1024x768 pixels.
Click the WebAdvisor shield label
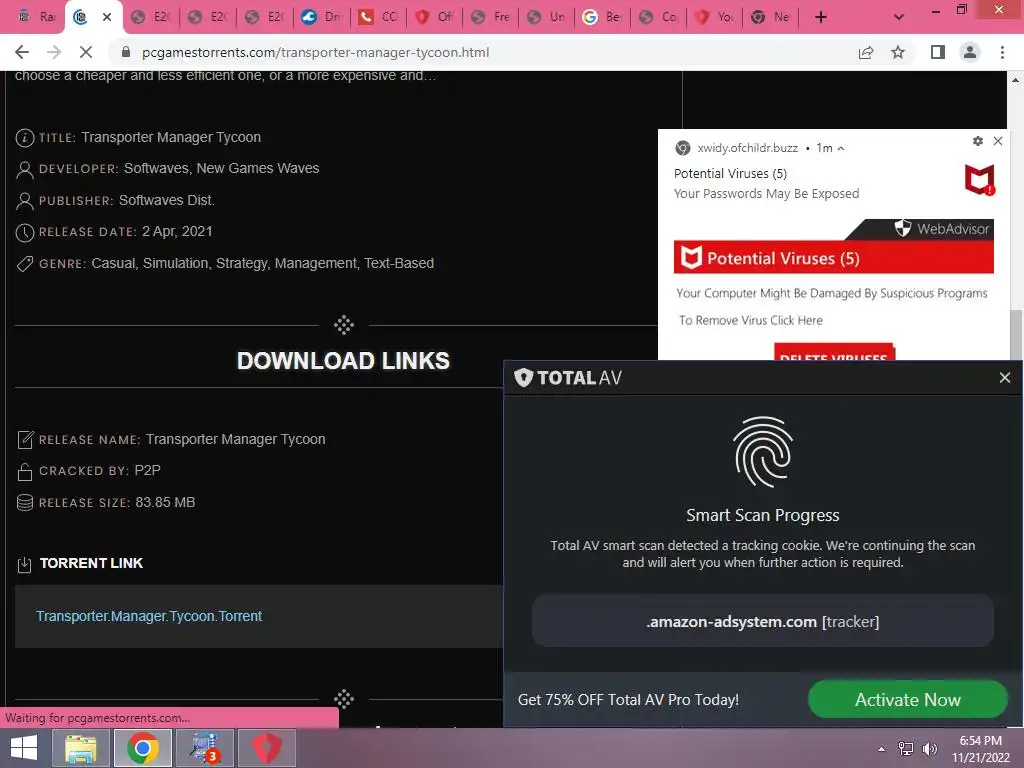click(x=942, y=229)
